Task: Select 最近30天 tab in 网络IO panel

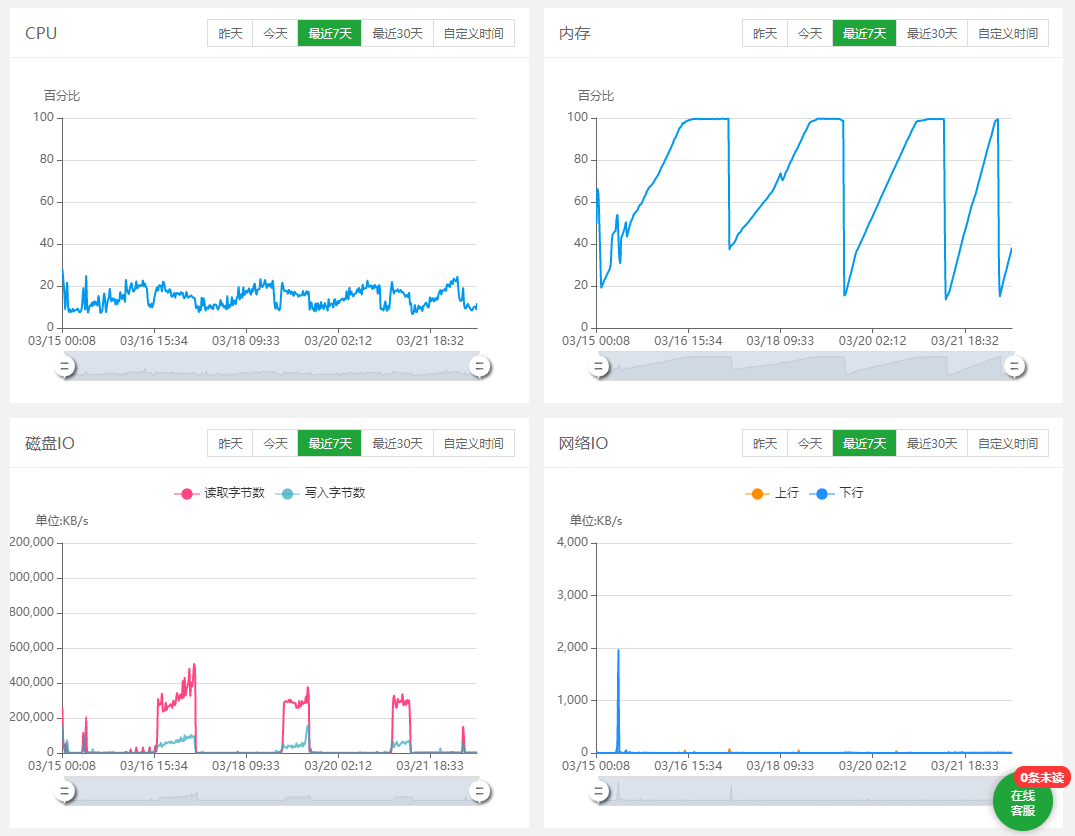Action: point(932,444)
